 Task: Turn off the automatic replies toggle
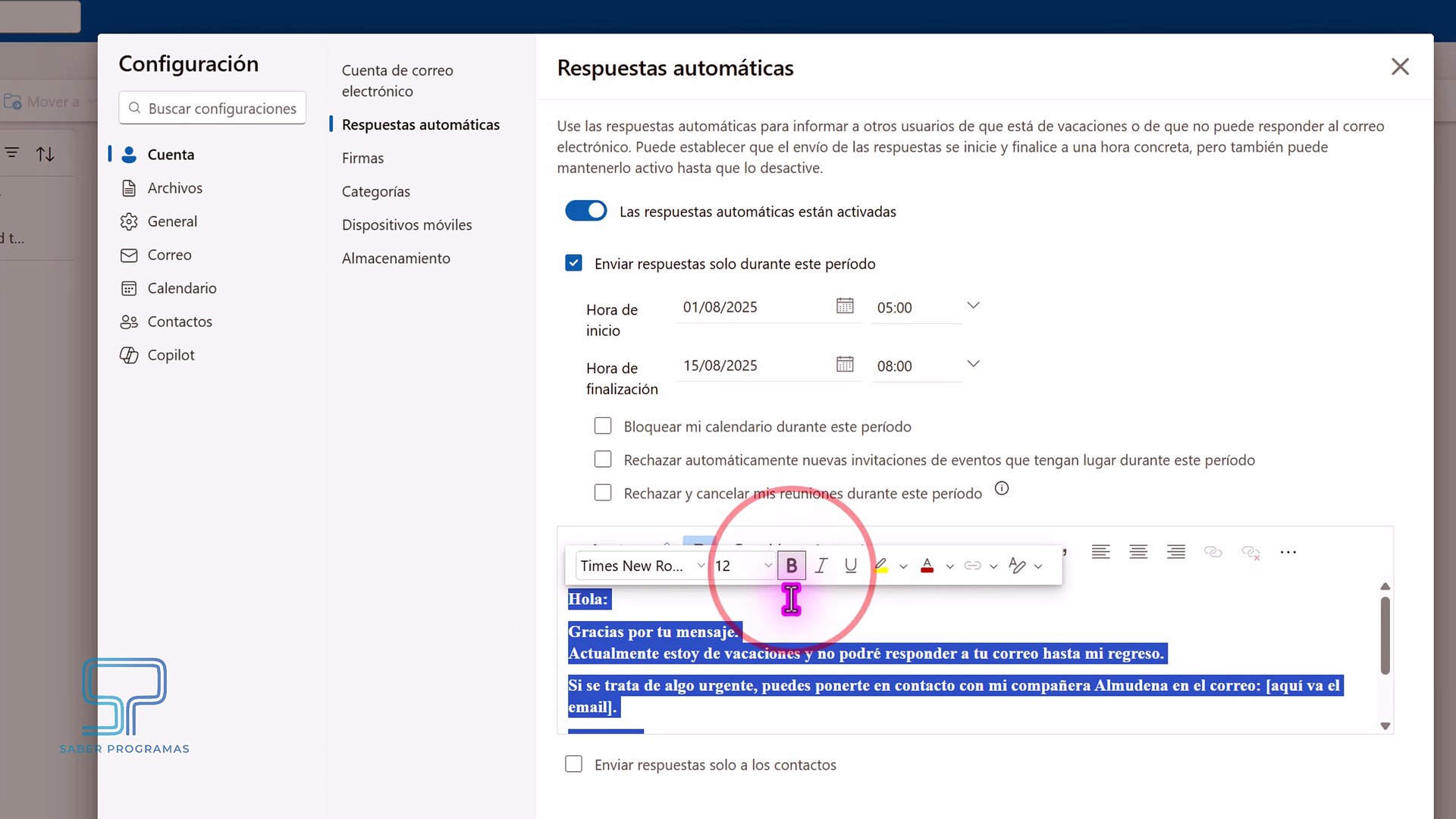coord(586,211)
